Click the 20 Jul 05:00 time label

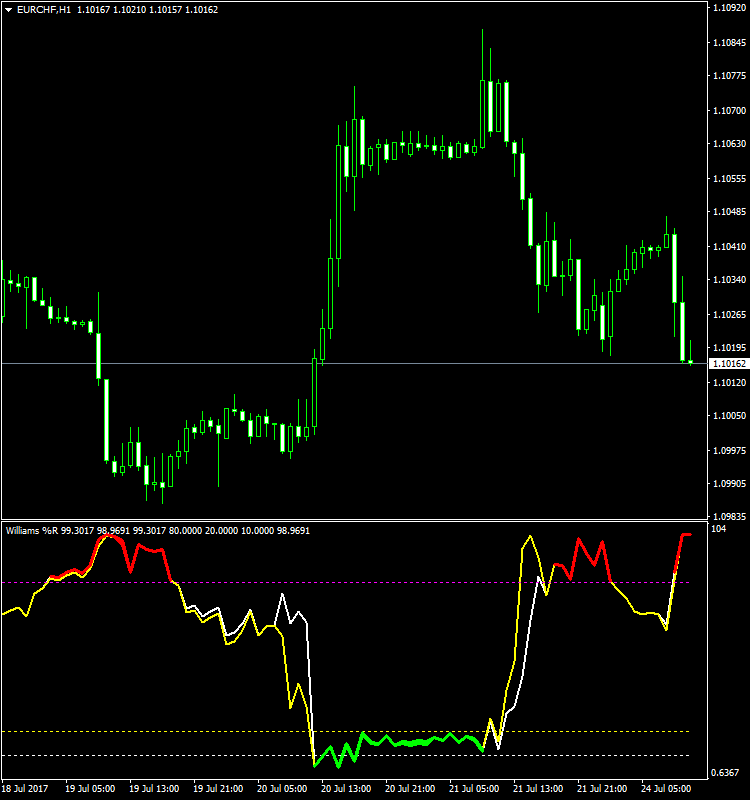(x=282, y=789)
